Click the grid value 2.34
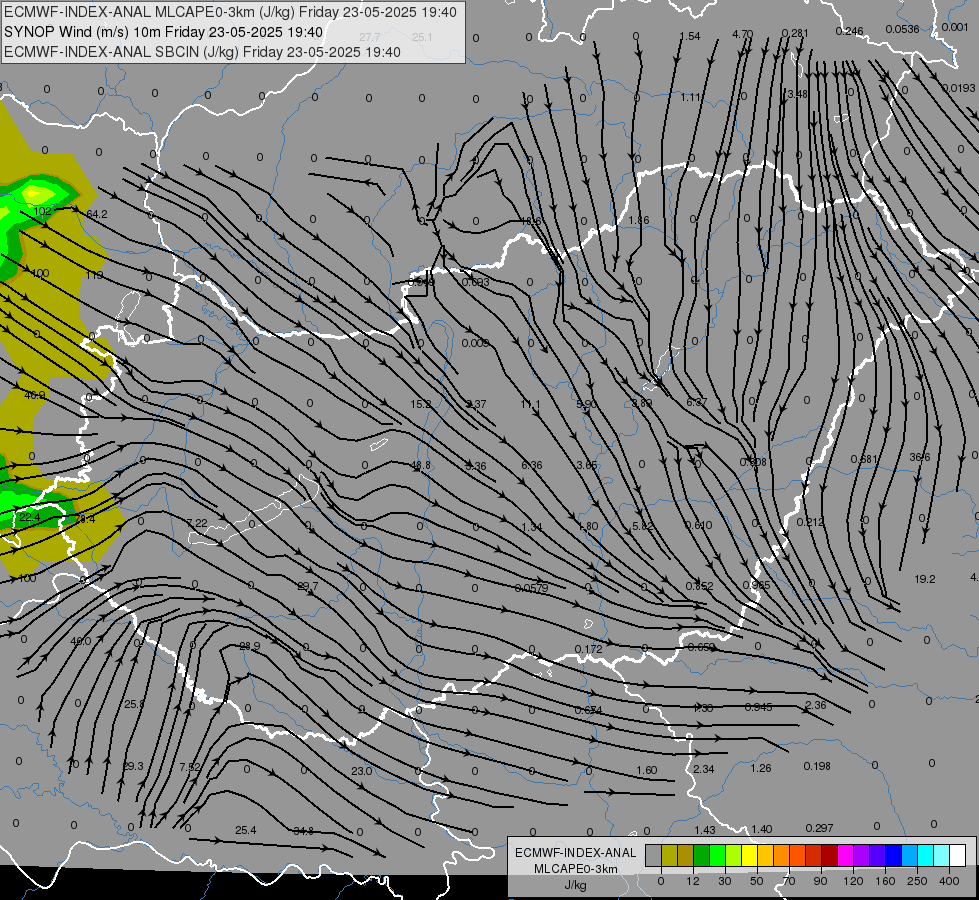This screenshot has width=979, height=900. (x=704, y=769)
